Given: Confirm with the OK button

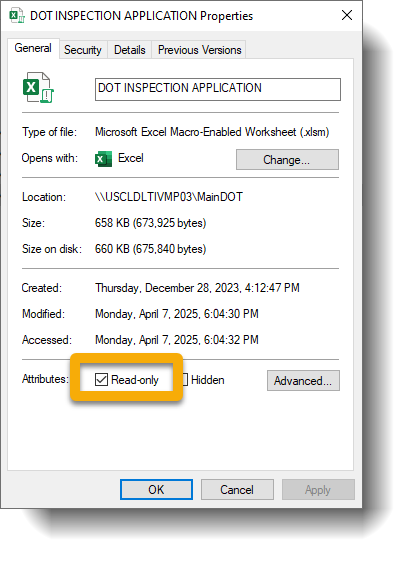Looking at the screenshot, I should pos(156,489).
